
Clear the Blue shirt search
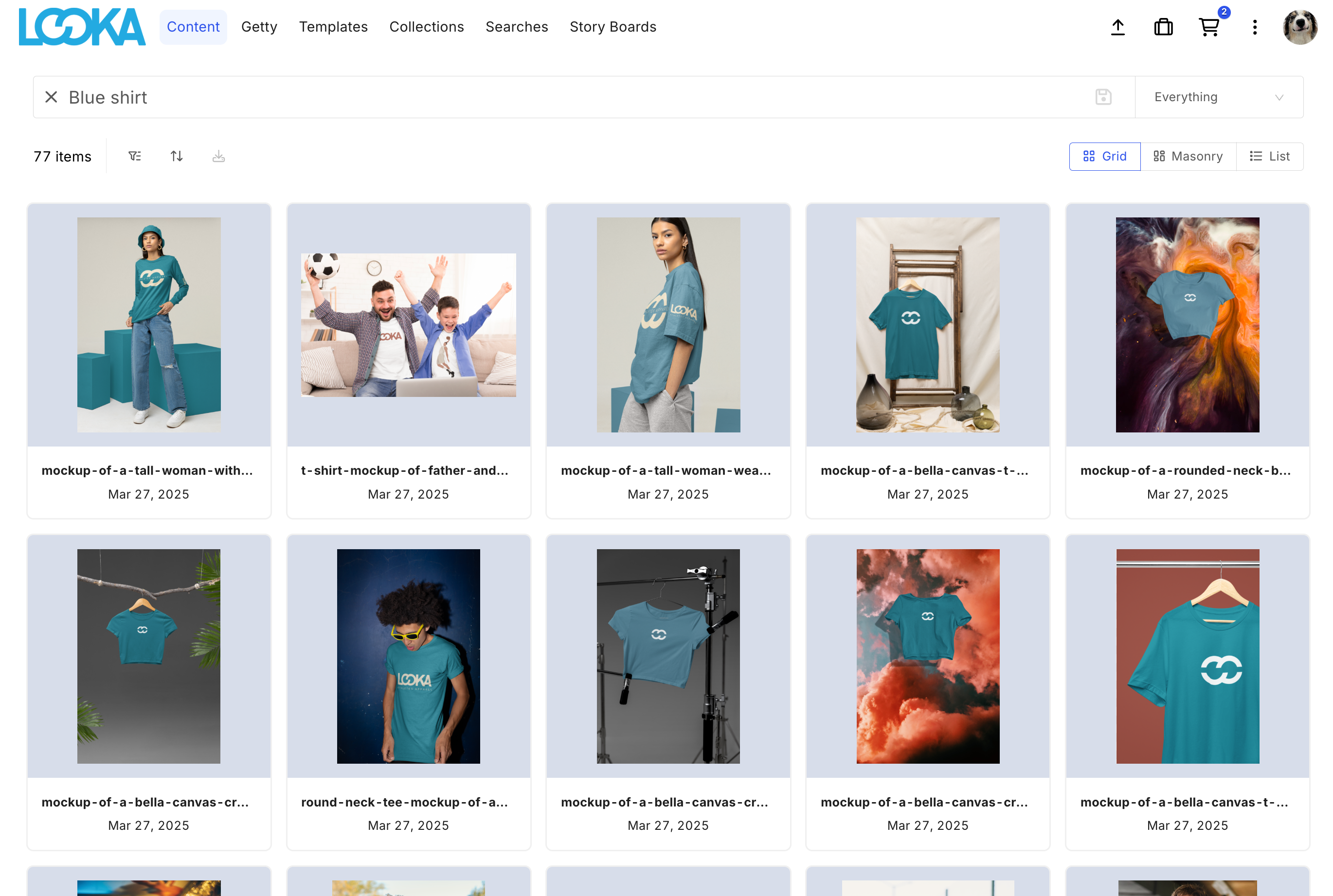(x=51, y=97)
